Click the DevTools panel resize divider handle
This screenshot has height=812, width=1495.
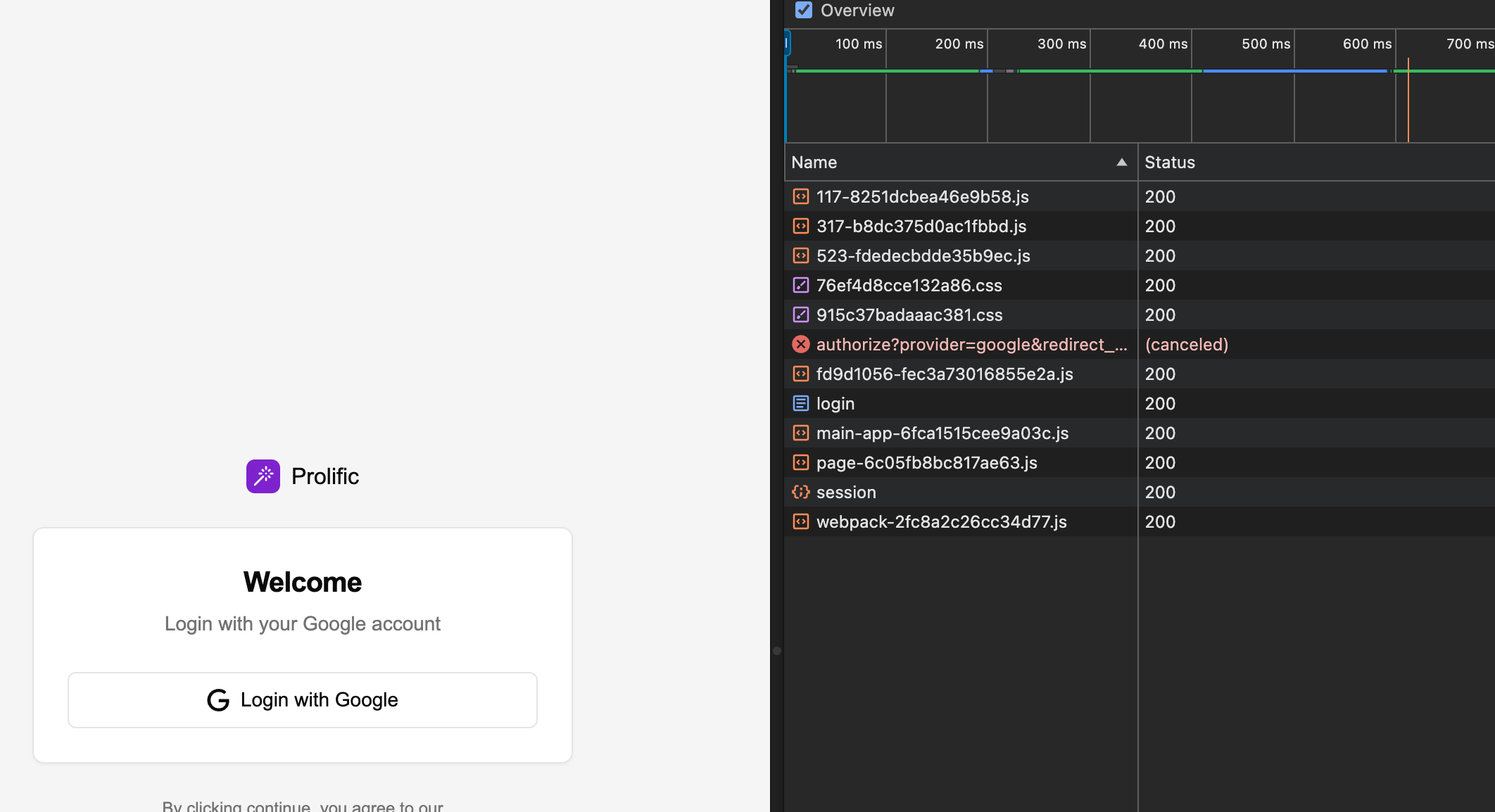[x=777, y=651]
